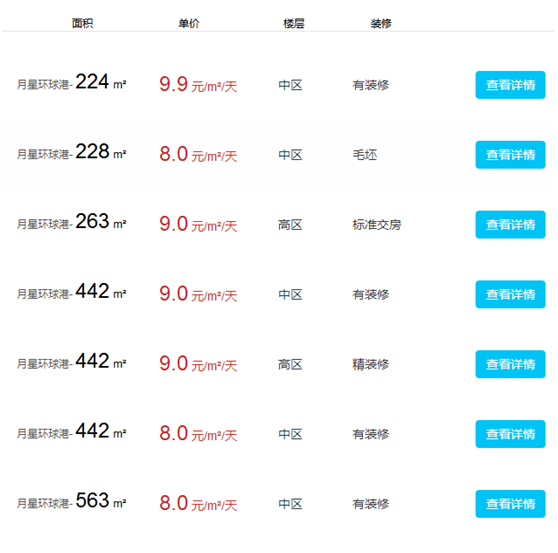Click the 楼层 column header
Screen dimensions: 558x553
[x=294, y=23]
